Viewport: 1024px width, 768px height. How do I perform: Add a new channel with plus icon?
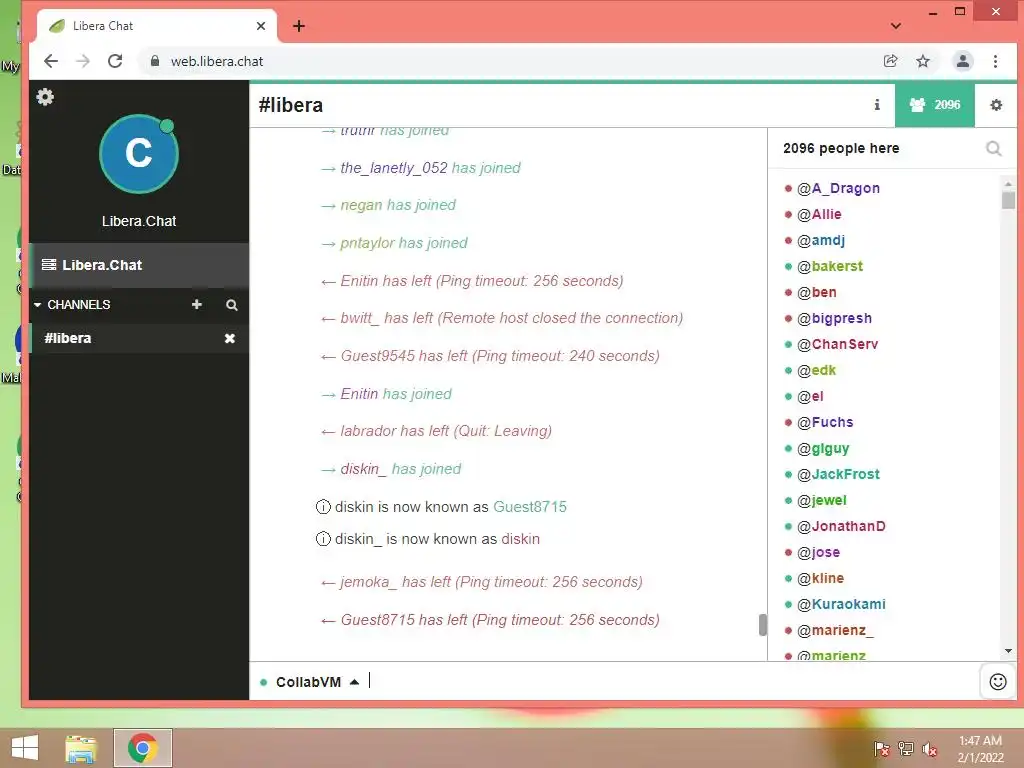(x=197, y=304)
